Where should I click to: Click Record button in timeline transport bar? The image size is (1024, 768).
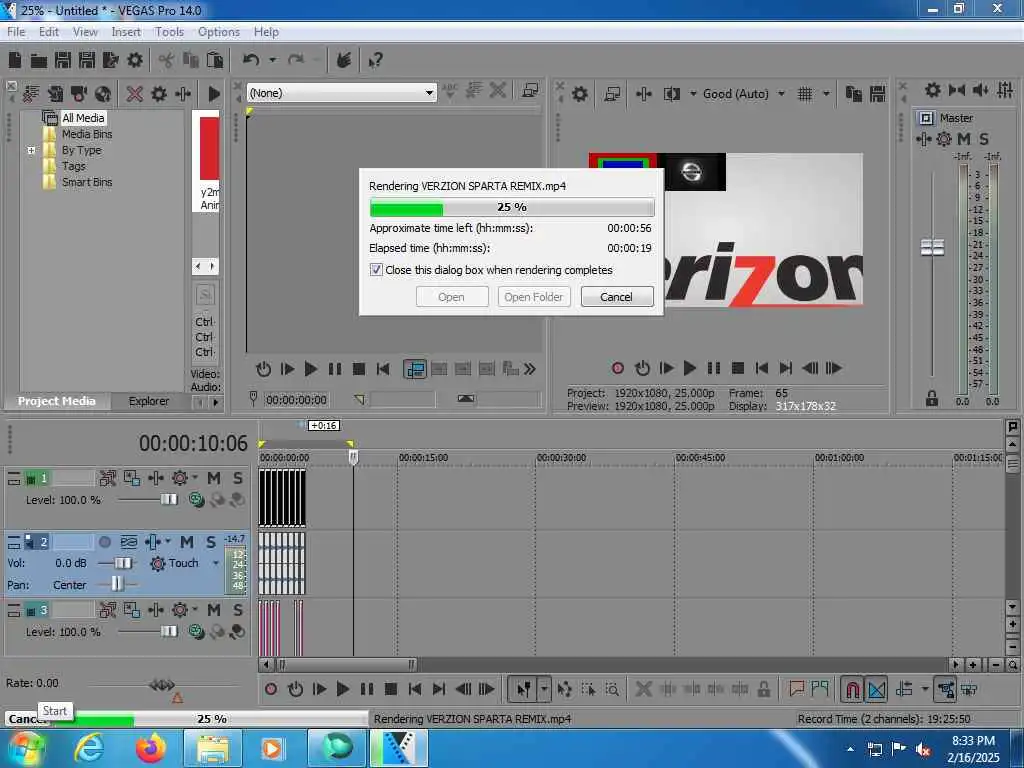(271, 689)
